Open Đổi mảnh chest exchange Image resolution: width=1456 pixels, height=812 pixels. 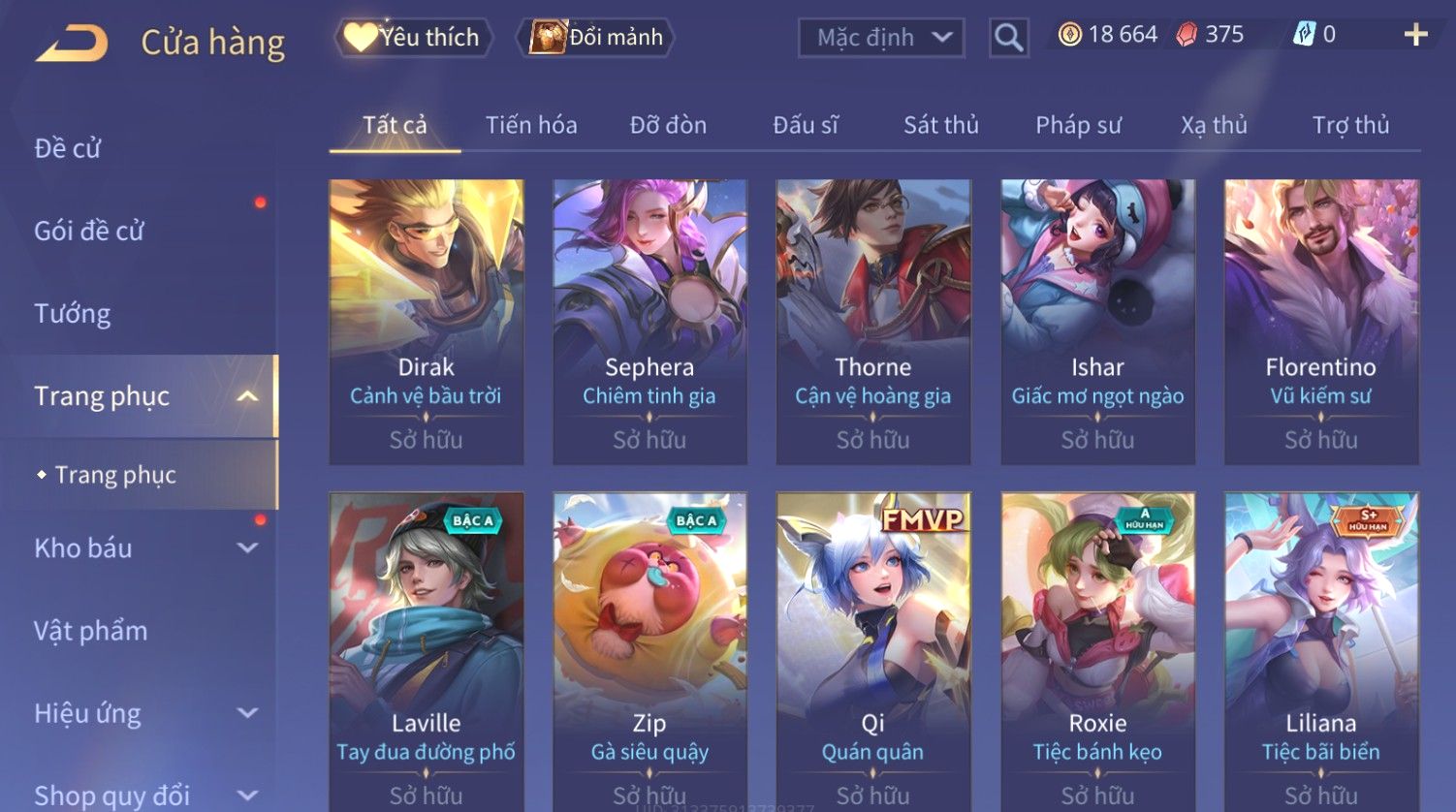click(x=595, y=38)
